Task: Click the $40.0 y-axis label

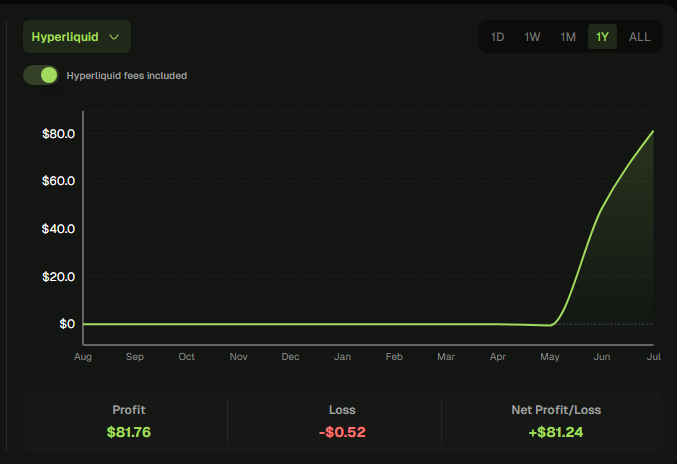Action: [58, 229]
